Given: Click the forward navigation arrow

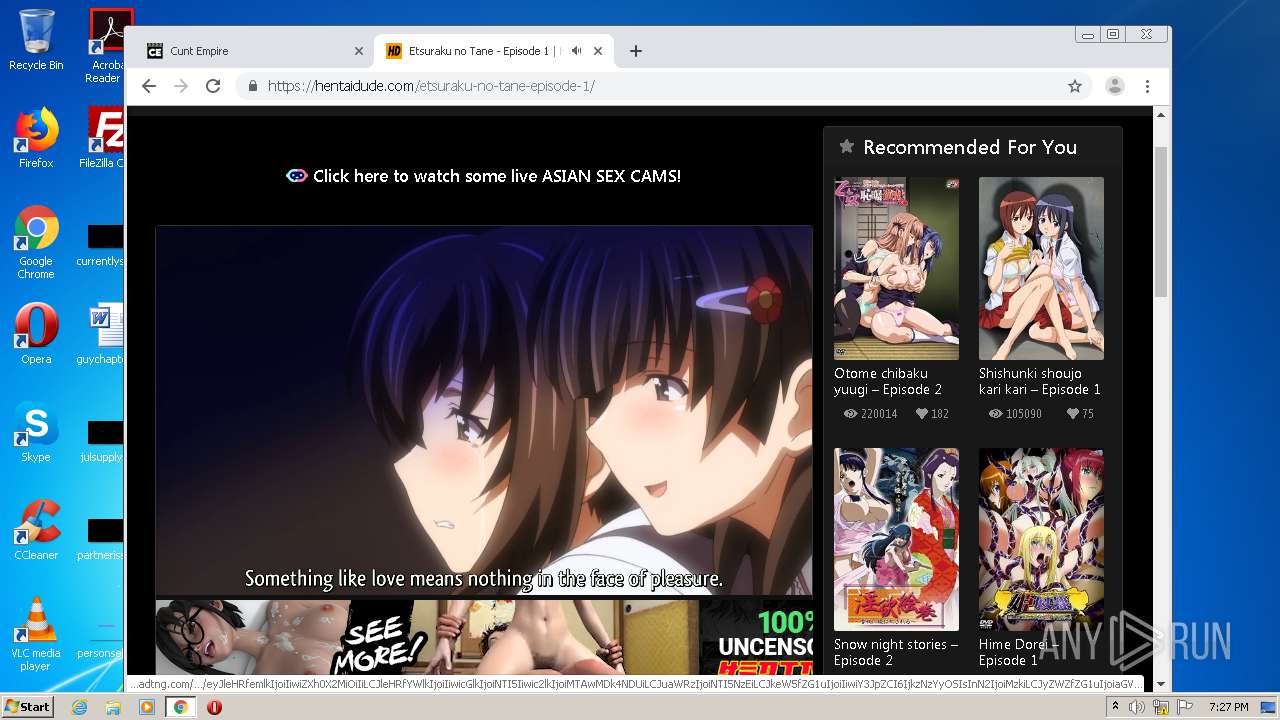Looking at the screenshot, I should (181, 86).
